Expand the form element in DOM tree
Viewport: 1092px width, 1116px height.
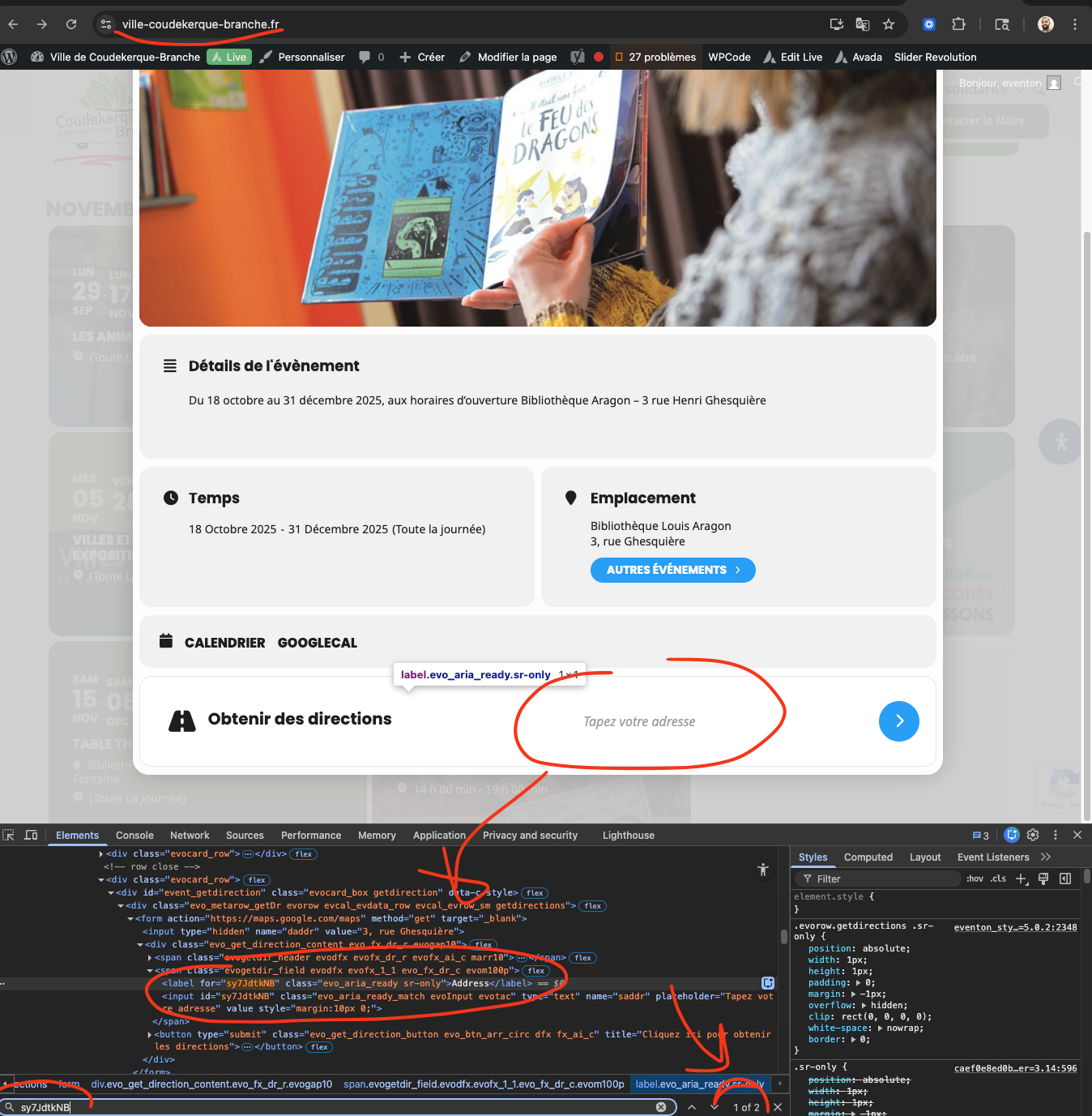tap(130, 918)
